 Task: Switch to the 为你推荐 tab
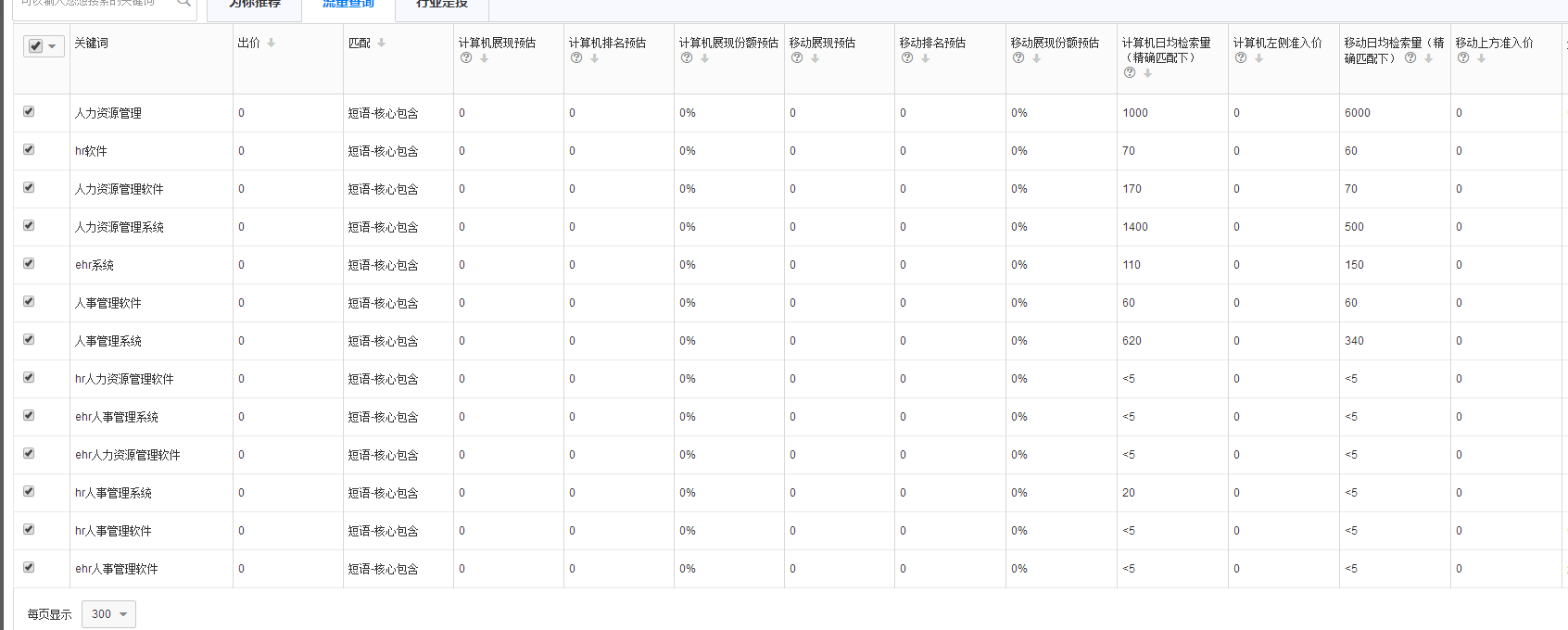coord(255,5)
